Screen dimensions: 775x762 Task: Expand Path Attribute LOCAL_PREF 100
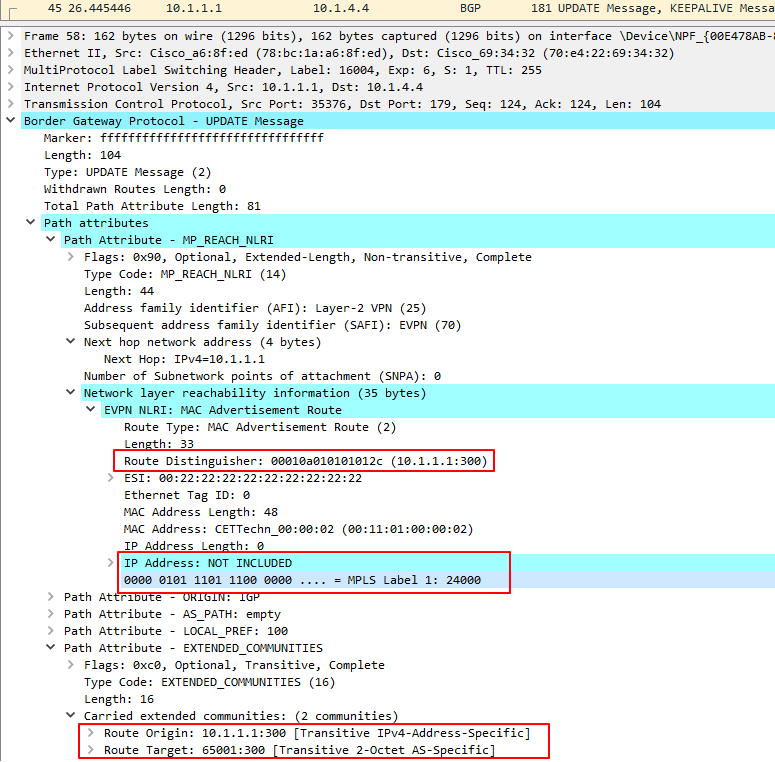[x=51, y=631]
